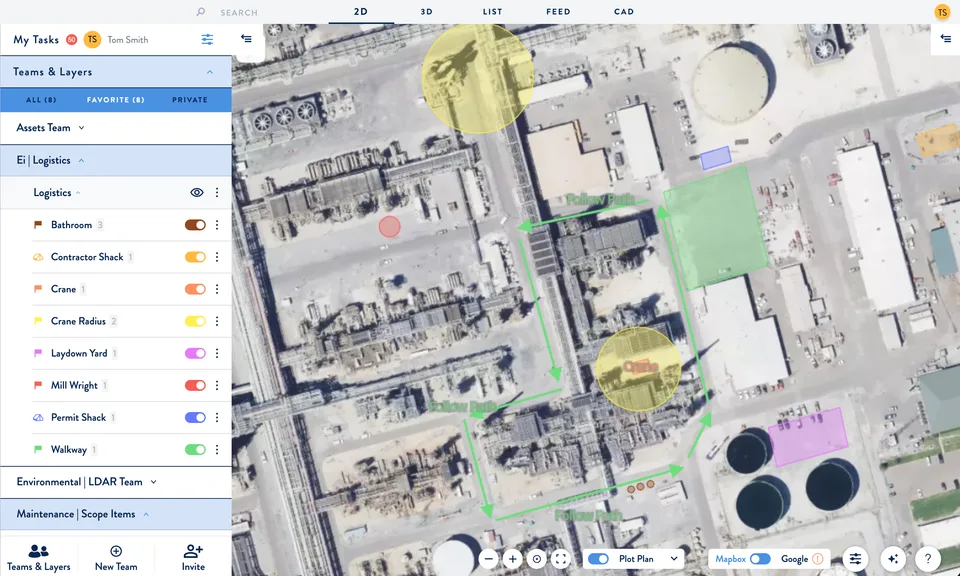Toggle Logistics group visibility eye icon
960x576 pixels.
point(197,193)
